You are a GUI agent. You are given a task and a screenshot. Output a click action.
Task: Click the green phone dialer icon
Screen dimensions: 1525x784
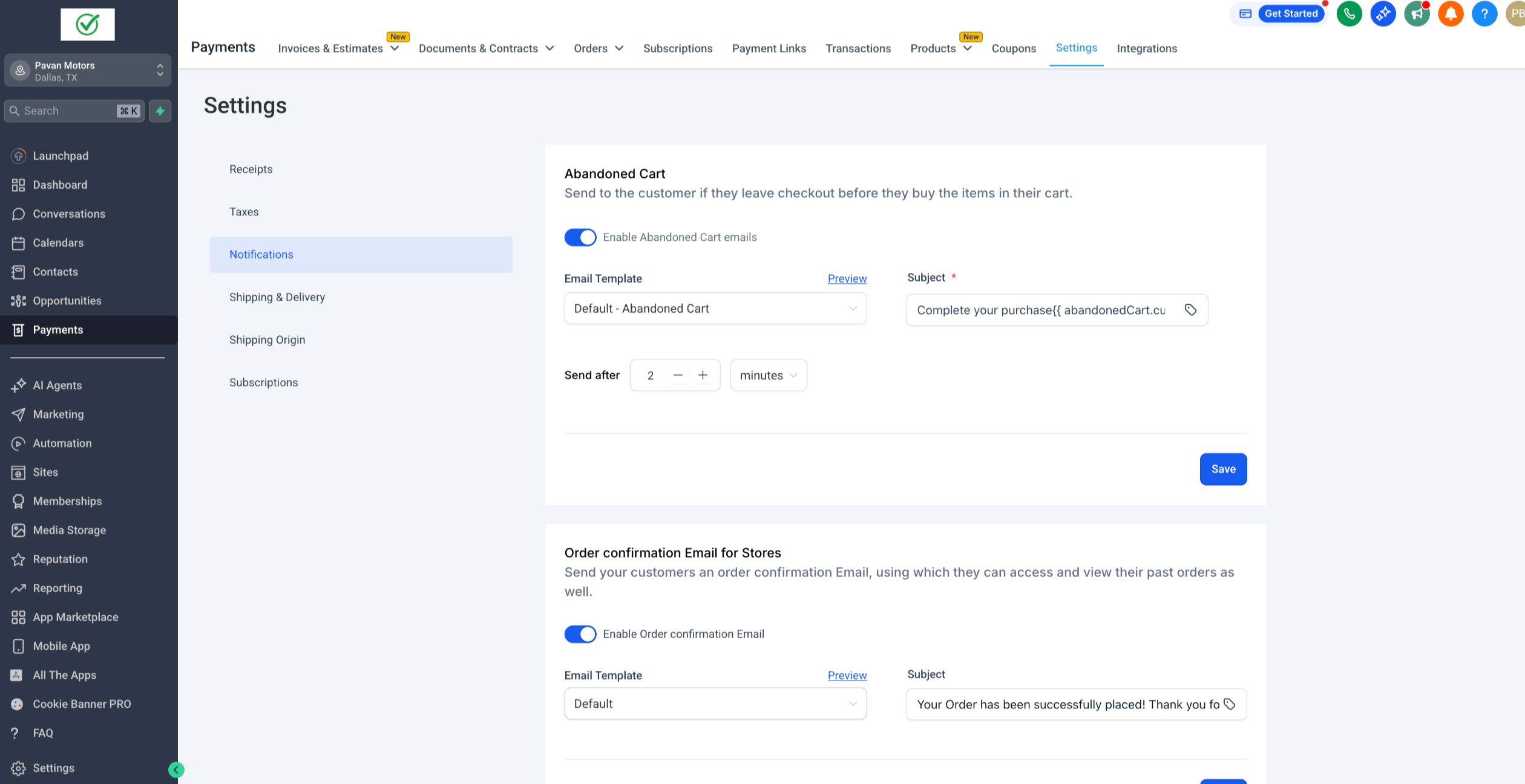click(1349, 14)
